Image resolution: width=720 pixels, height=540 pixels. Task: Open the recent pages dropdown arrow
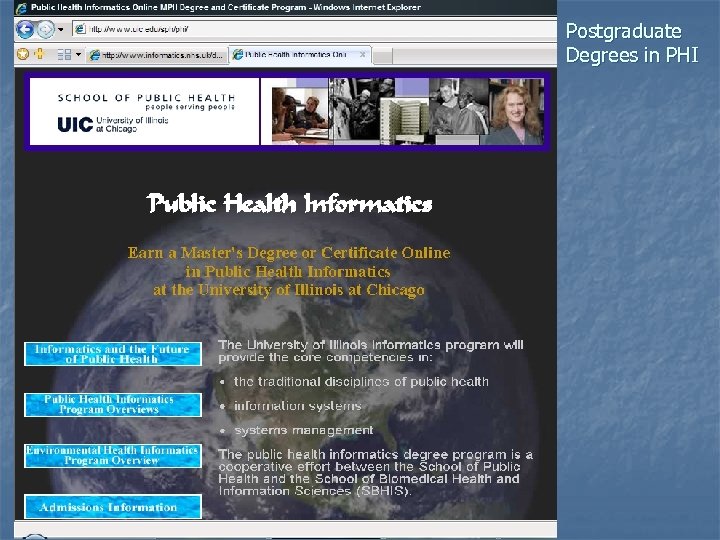[x=61, y=30]
